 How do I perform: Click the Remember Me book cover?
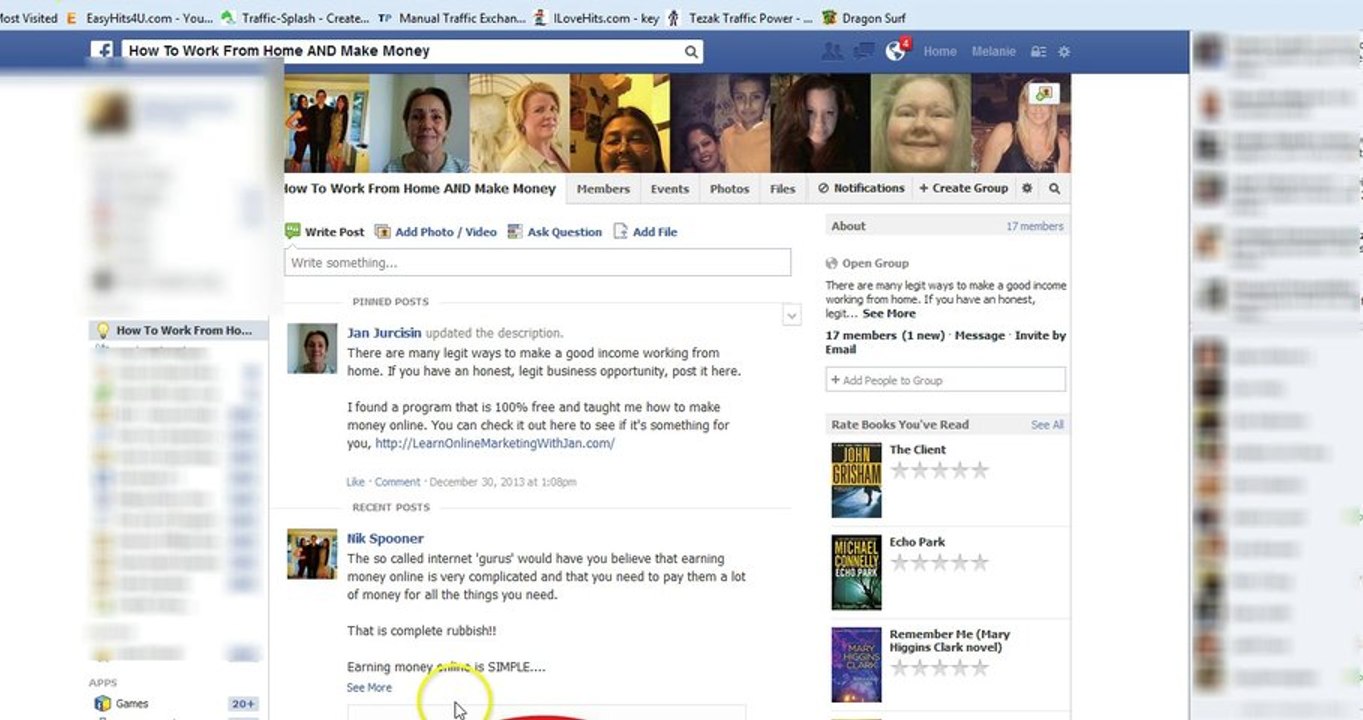[x=856, y=664]
